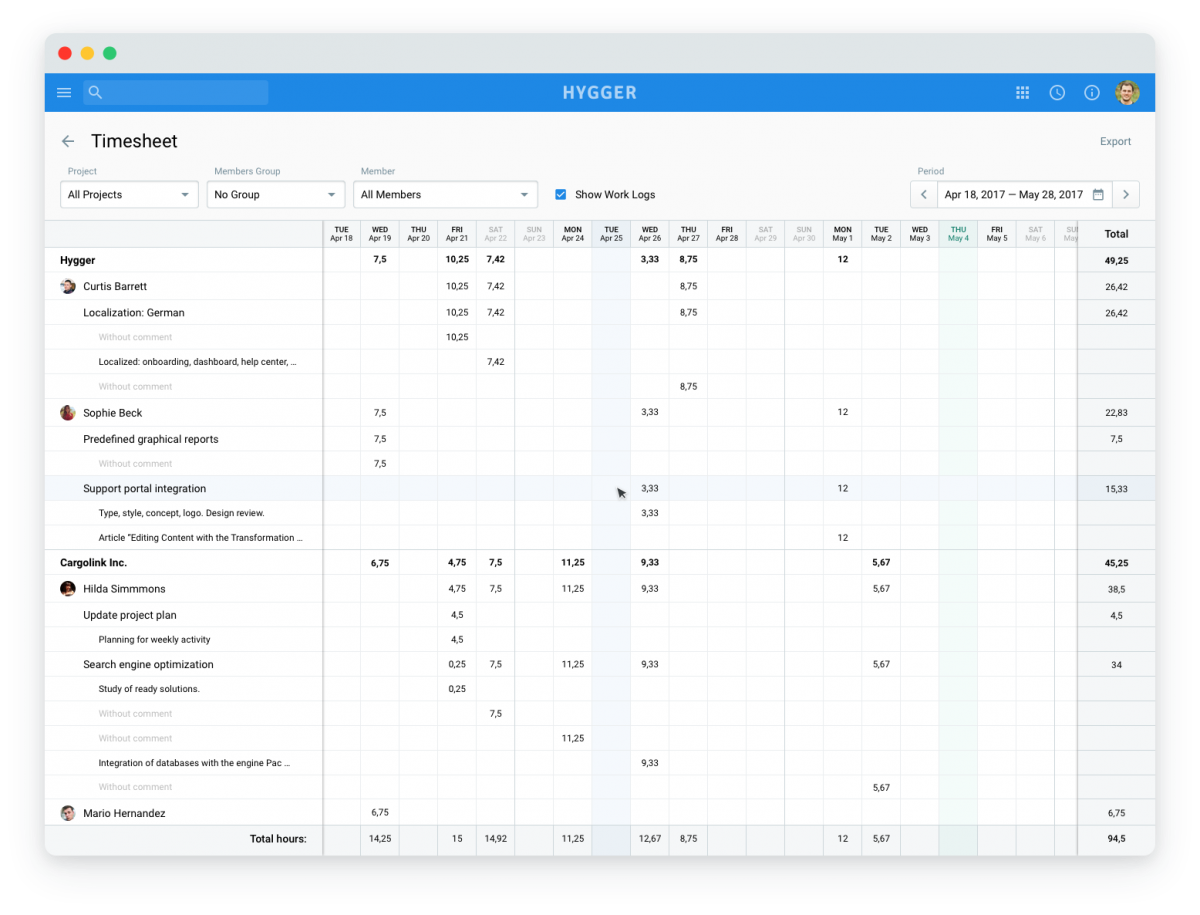This screenshot has height=915, width=1200.
Task: Click the 12,67 total hours cell
Action: 650,839
